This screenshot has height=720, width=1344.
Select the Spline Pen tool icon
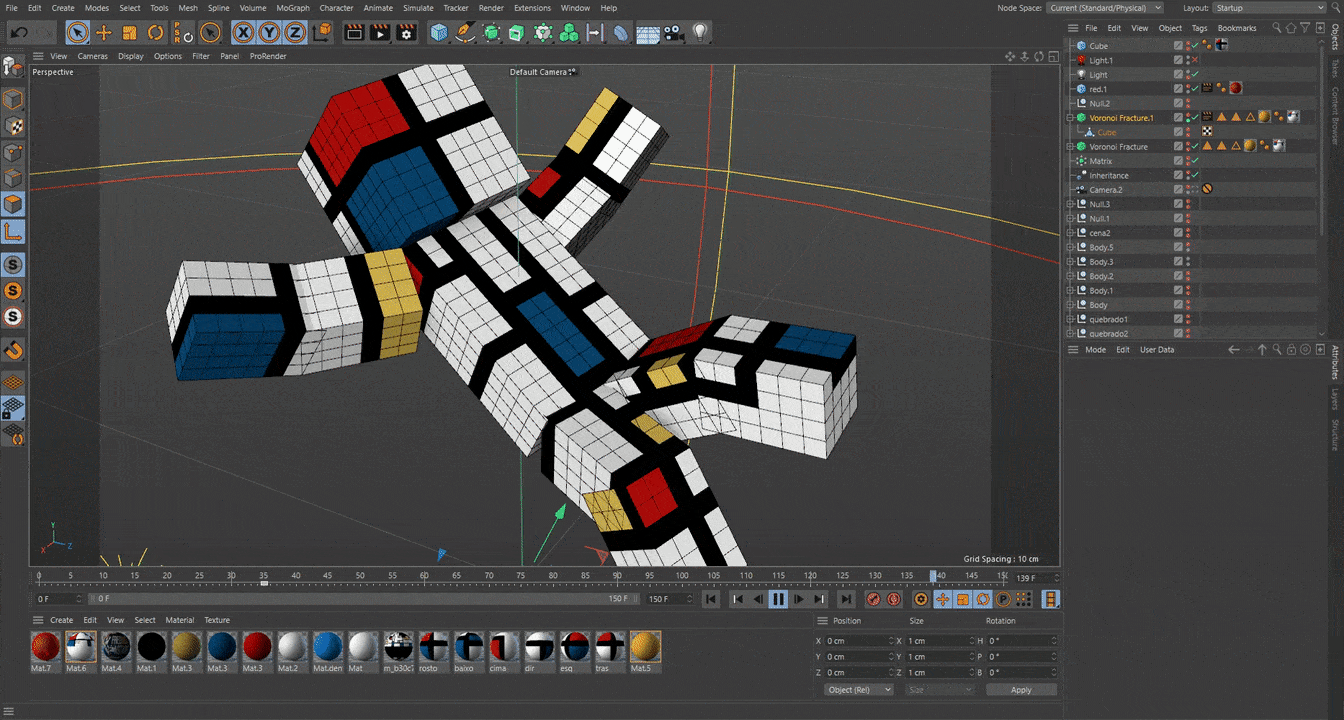coord(465,33)
